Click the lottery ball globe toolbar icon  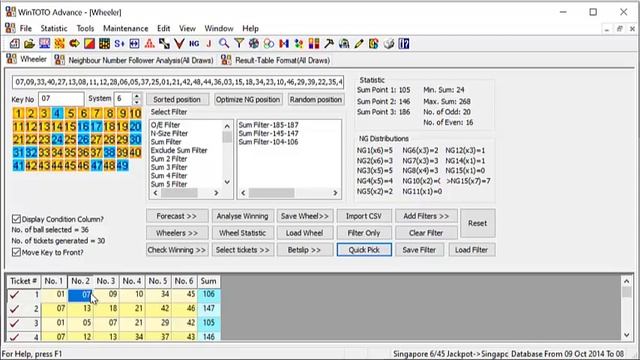tap(254, 44)
